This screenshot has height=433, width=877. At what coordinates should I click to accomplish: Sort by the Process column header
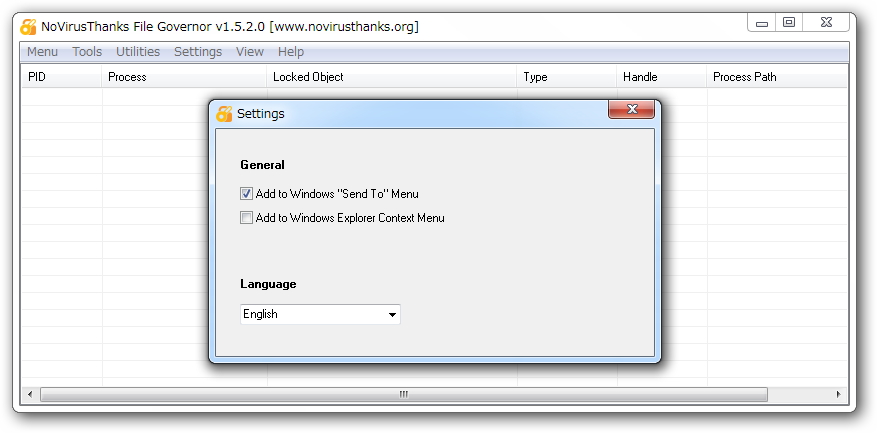tap(184, 77)
